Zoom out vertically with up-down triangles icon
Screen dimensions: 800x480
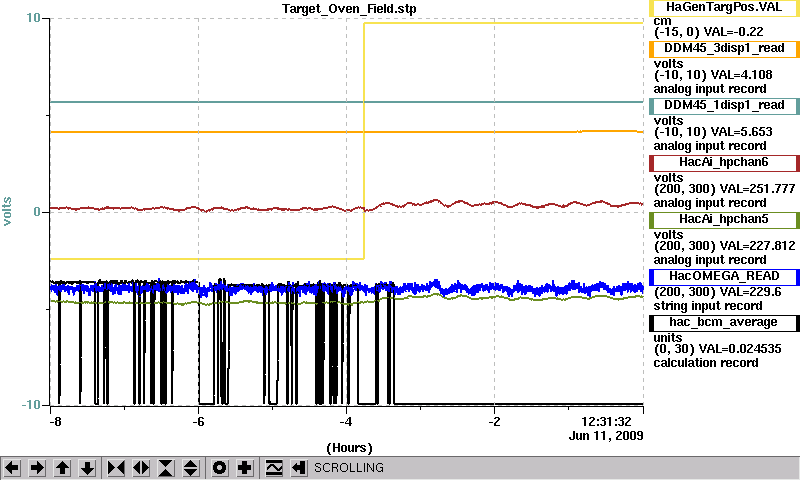click(x=191, y=468)
